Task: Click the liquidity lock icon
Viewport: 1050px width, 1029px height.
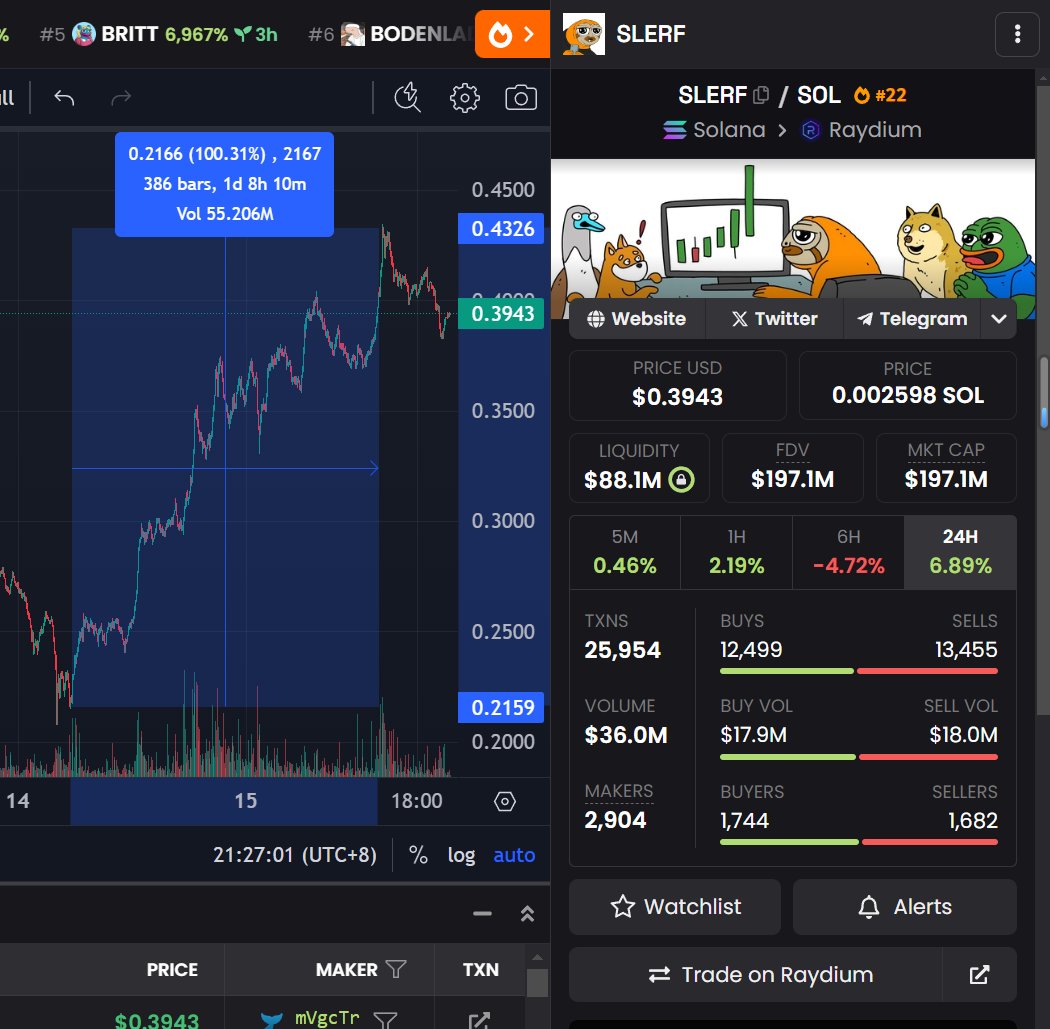Action: coord(682,479)
